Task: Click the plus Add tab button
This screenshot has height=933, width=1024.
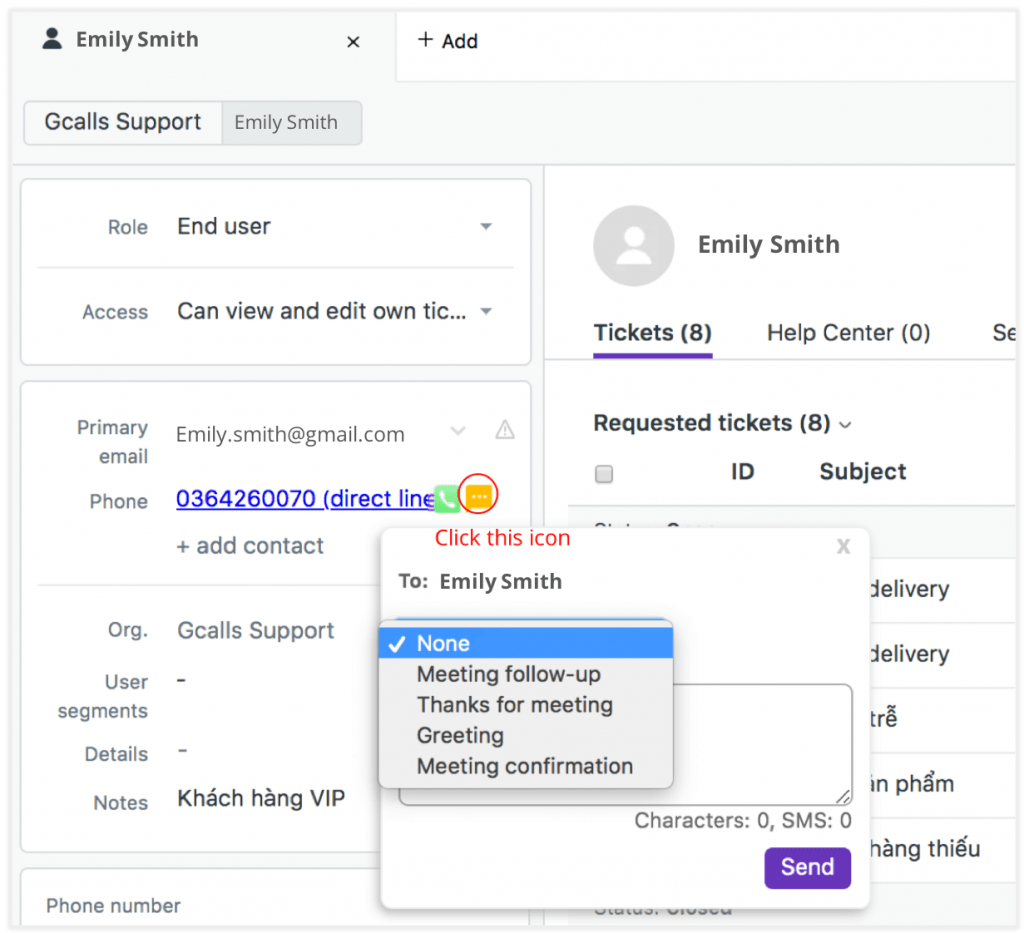Action: tap(448, 40)
